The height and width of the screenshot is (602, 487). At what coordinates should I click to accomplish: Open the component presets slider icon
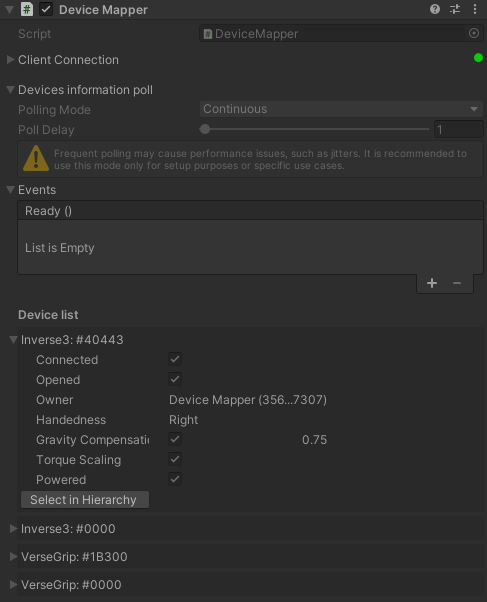(455, 9)
